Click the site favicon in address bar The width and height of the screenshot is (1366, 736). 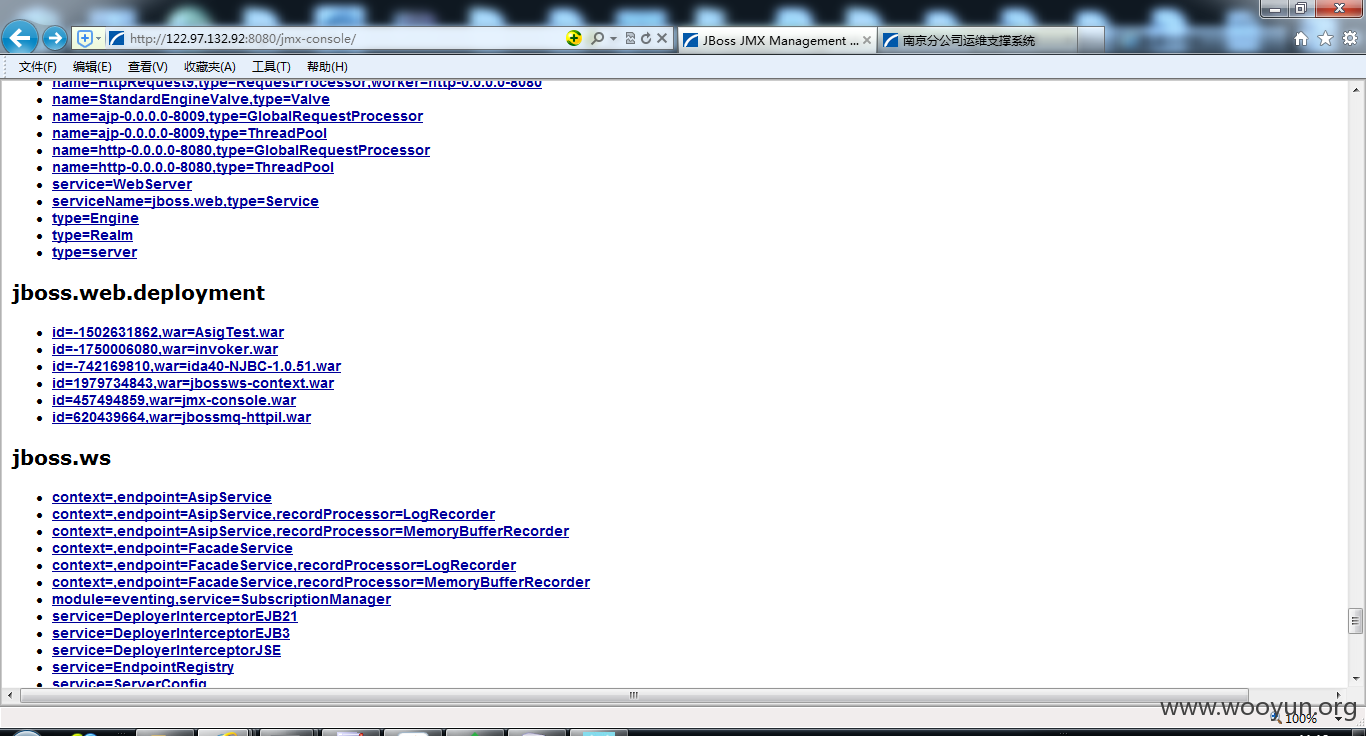pyautogui.click(x=116, y=39)
